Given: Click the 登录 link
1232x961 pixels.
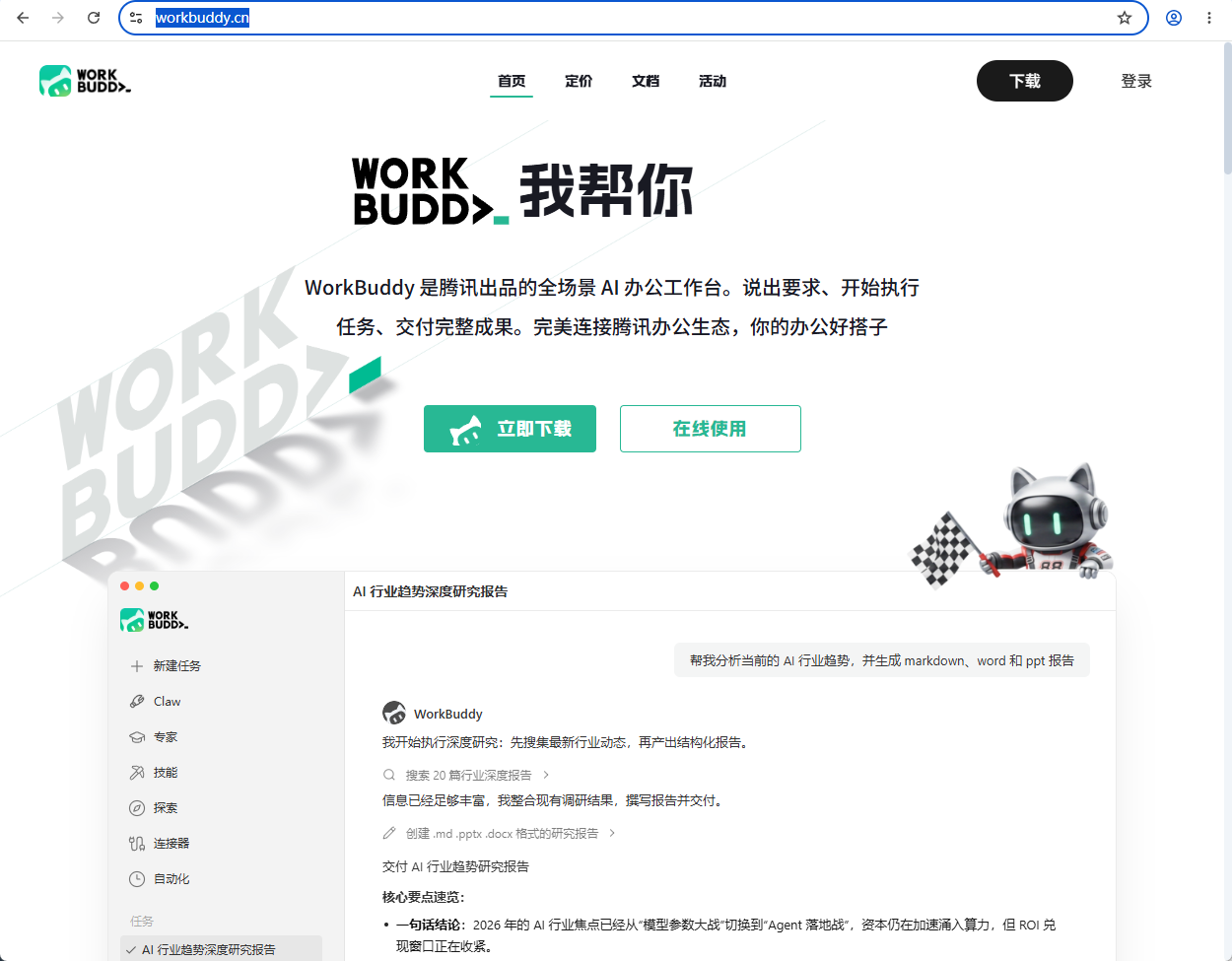Looking at the screenshot, I should point(1136,81).
